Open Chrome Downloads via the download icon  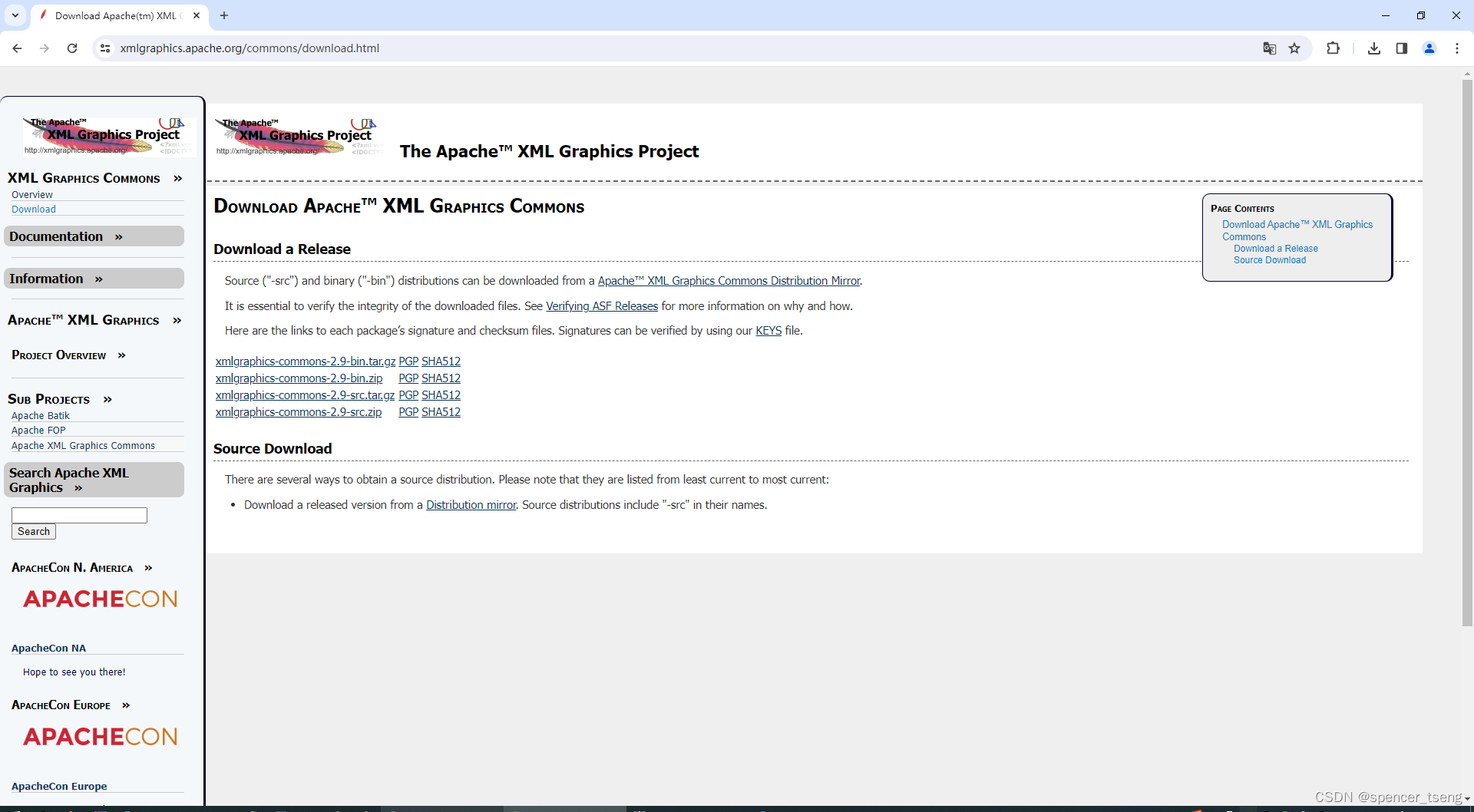pos(1374,48)
